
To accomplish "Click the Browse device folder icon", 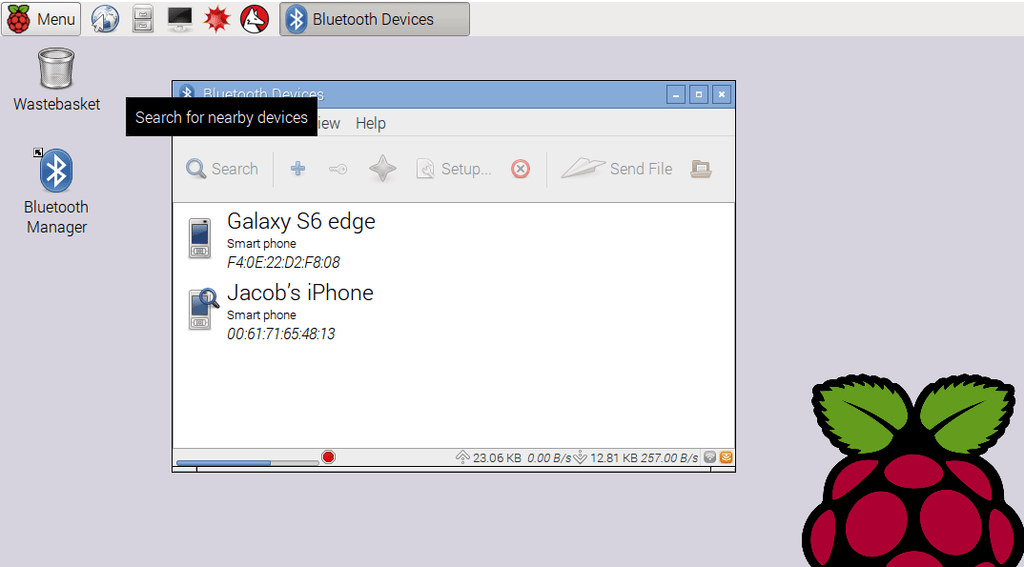I will click(x=701, y=169).
